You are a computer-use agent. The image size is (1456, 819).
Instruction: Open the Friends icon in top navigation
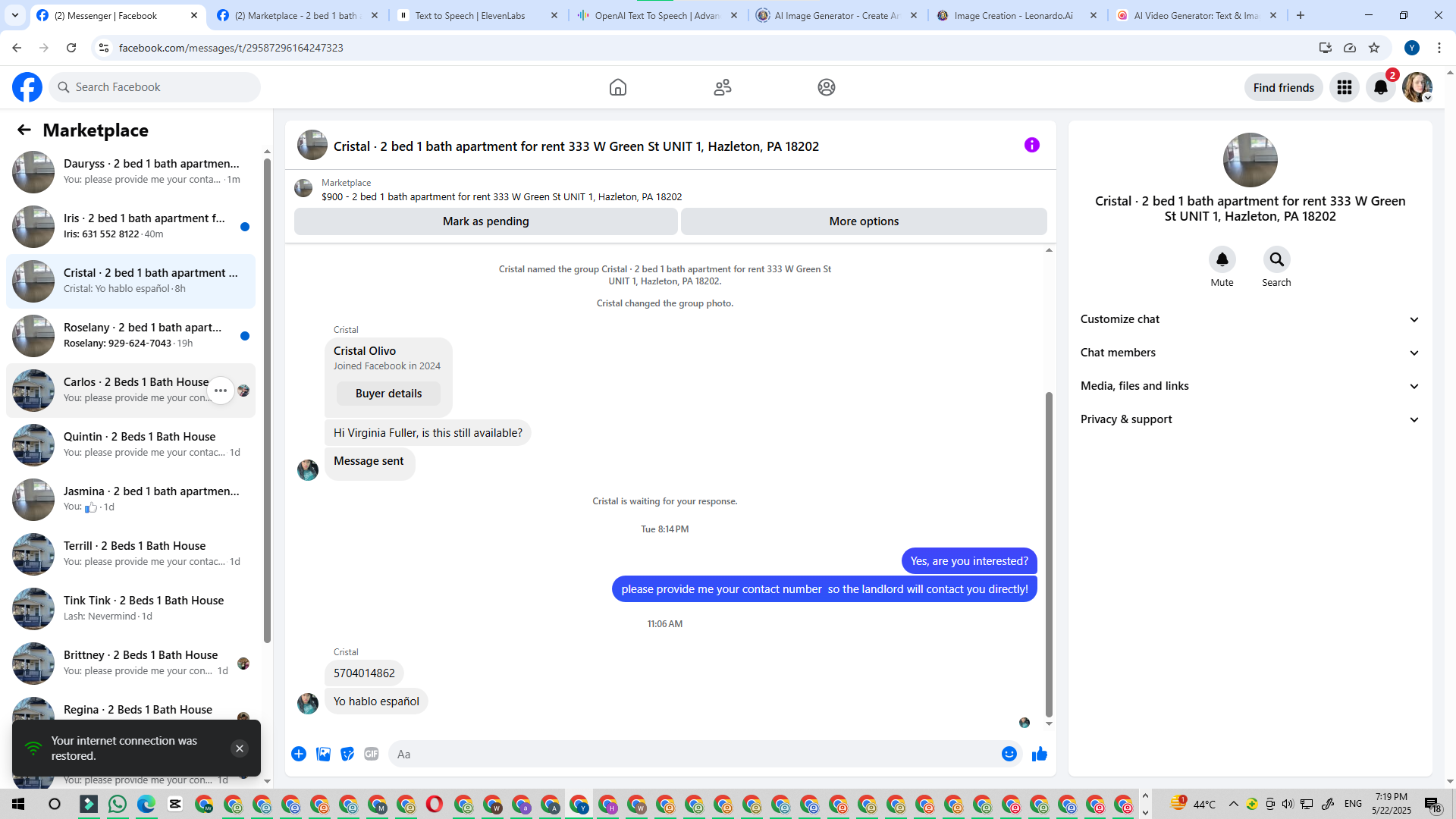coord(723,87)
